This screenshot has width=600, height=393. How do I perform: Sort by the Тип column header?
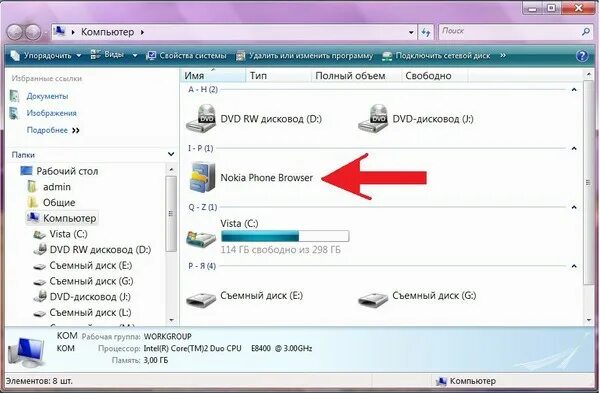coord(278,76)
